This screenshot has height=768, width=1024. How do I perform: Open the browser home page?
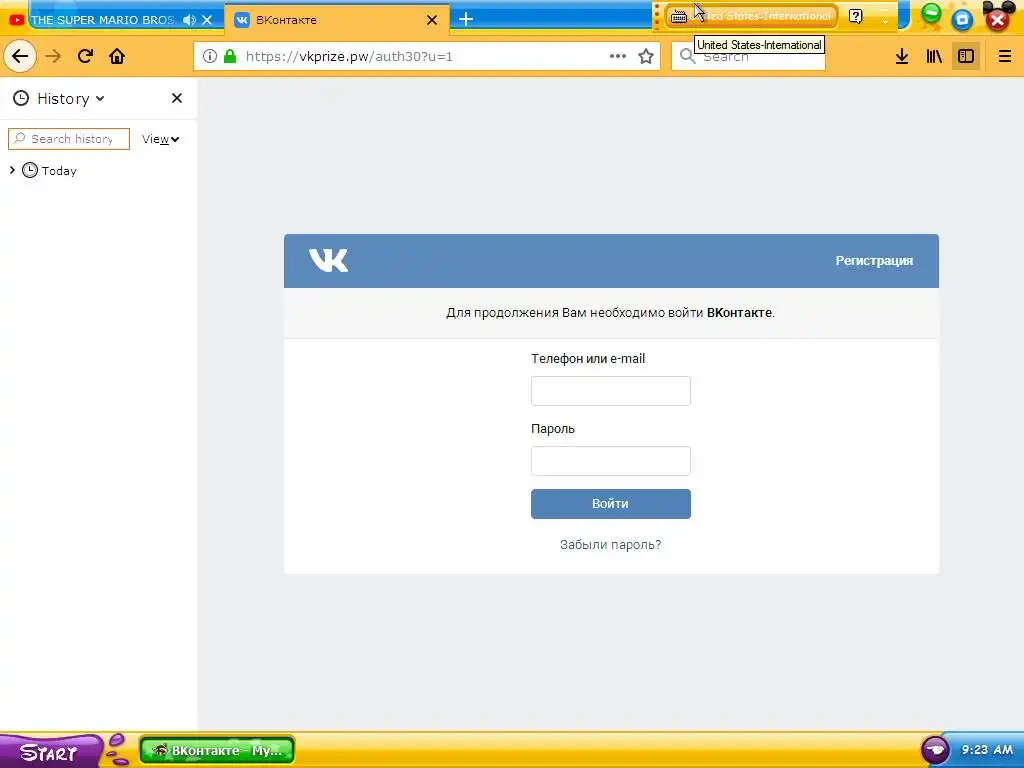point(117,56)
